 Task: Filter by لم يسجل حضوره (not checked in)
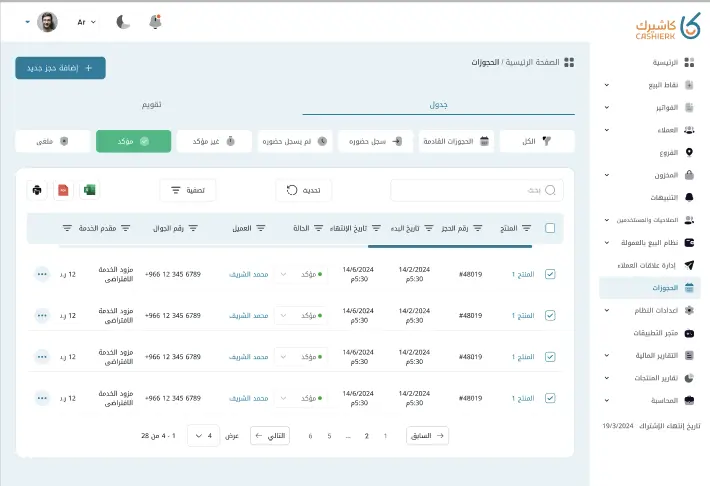click(295, 141)
